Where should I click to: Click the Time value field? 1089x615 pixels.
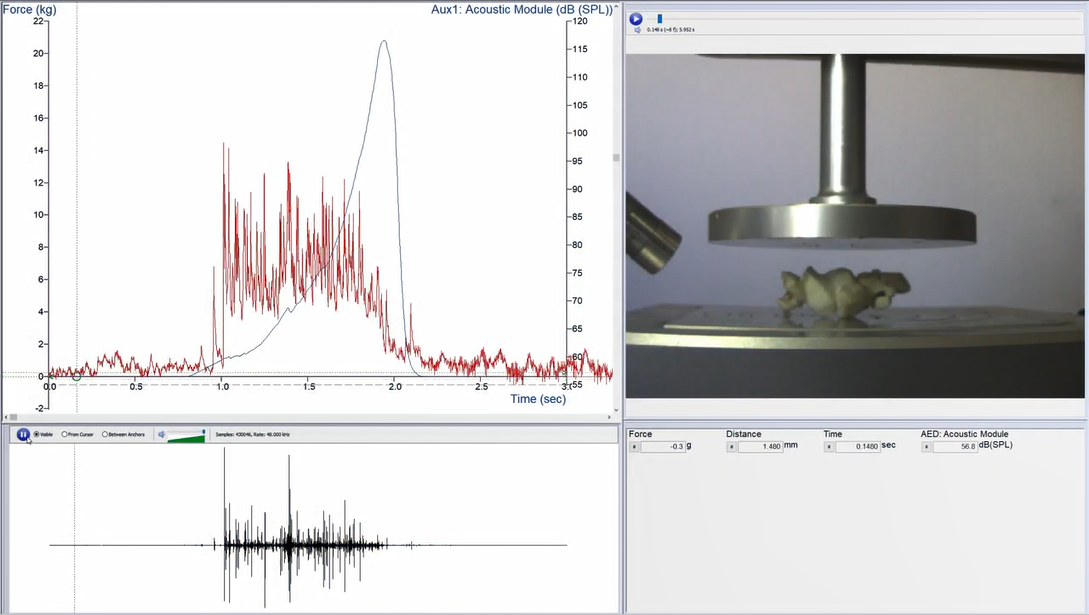(858, 447)
